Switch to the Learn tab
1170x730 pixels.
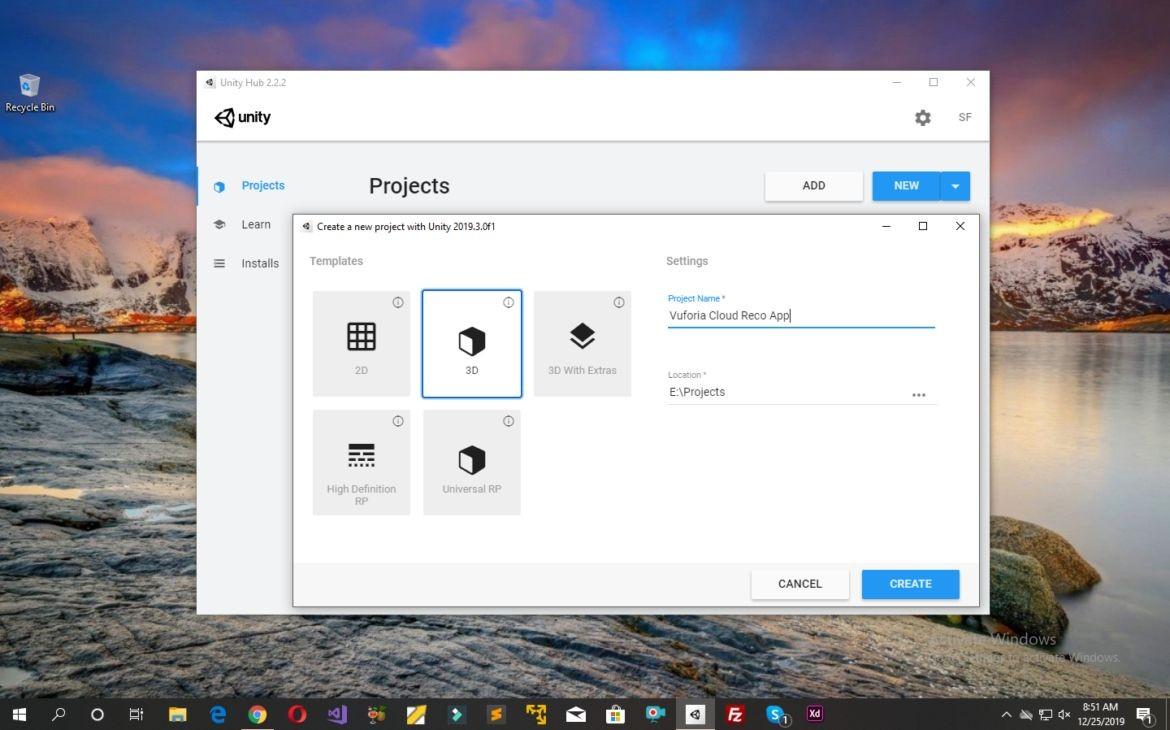point(241,225)
